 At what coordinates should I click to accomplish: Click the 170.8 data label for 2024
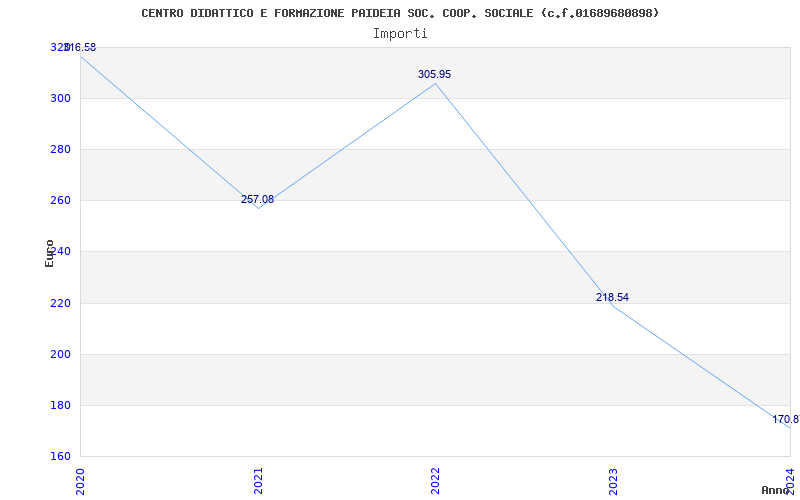[x=786, y=419]
